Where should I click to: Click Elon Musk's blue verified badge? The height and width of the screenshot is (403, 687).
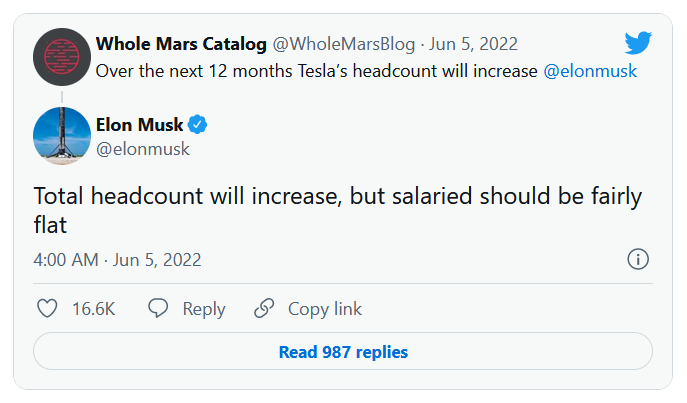coord(199,126)
